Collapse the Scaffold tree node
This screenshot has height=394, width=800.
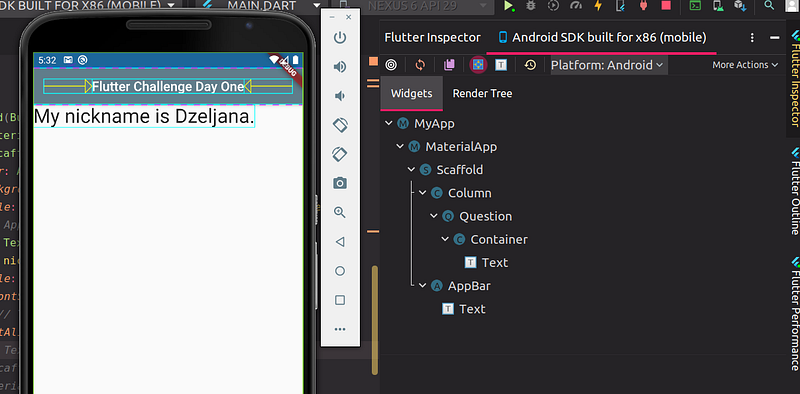pyautogui.click(x=411, y=169)
